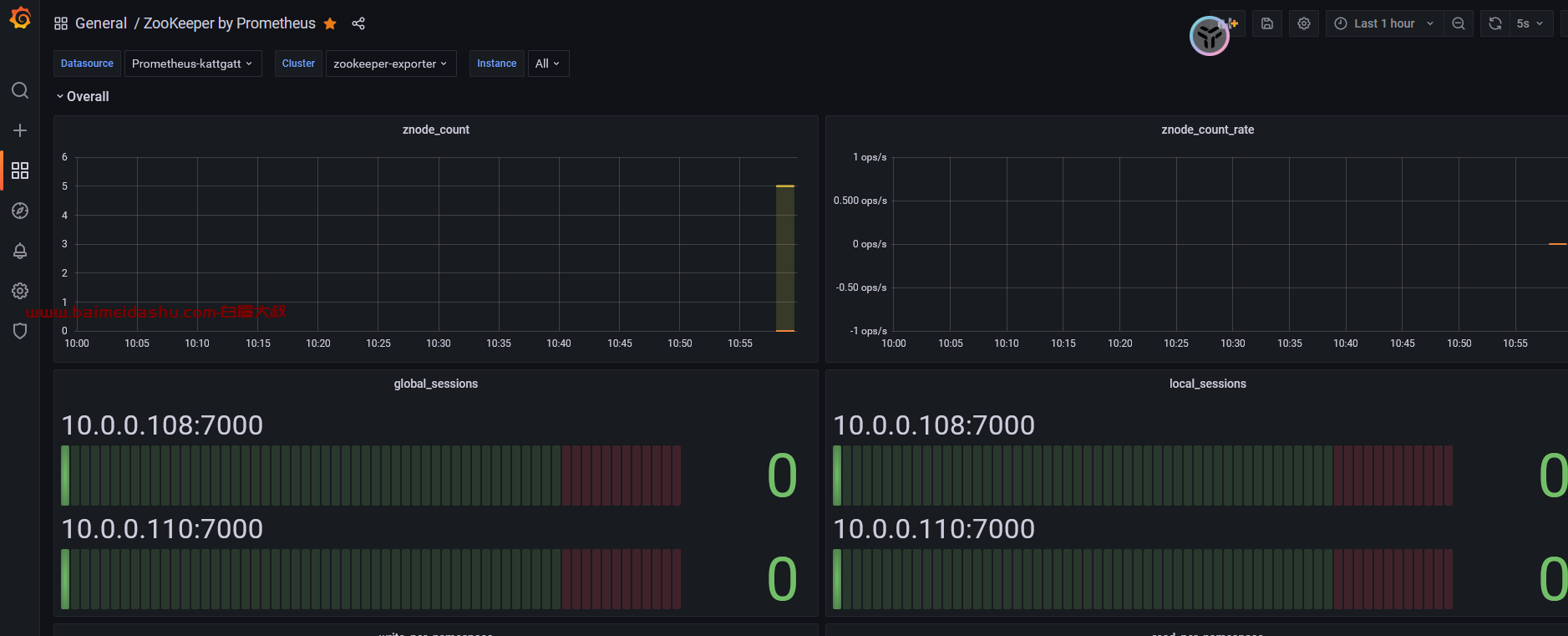Viewport: 1568px width, 636px height.
Task: Open the zookeeper-exporter cluster dropdown
Action: [391, 64]
